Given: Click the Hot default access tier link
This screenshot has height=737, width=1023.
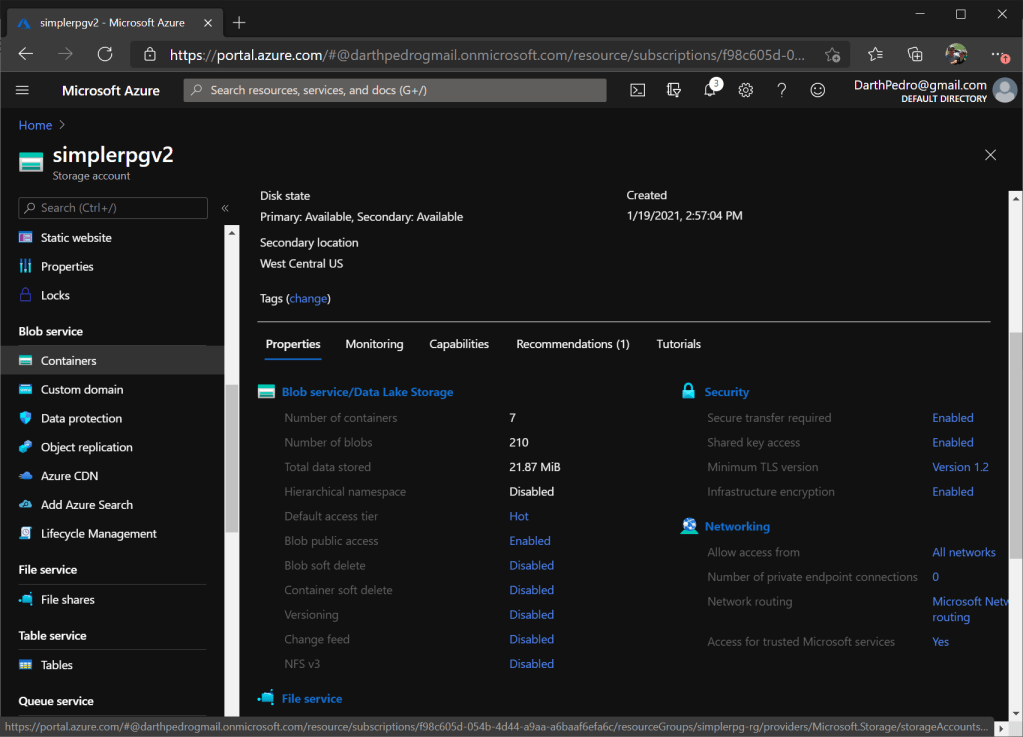Looking at the screenshot, I should pyautogui.click(x=519, y=517).
